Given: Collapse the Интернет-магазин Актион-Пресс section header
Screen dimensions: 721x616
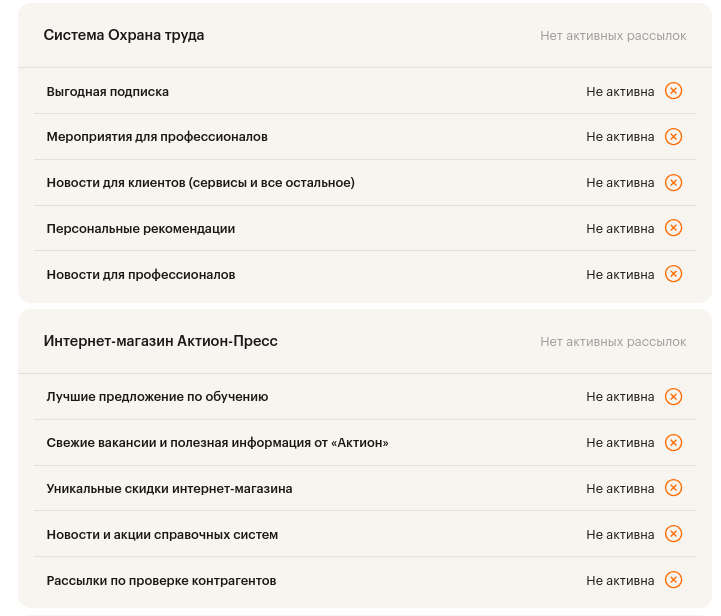Looking at the screenshot, I should pos(160,341).
